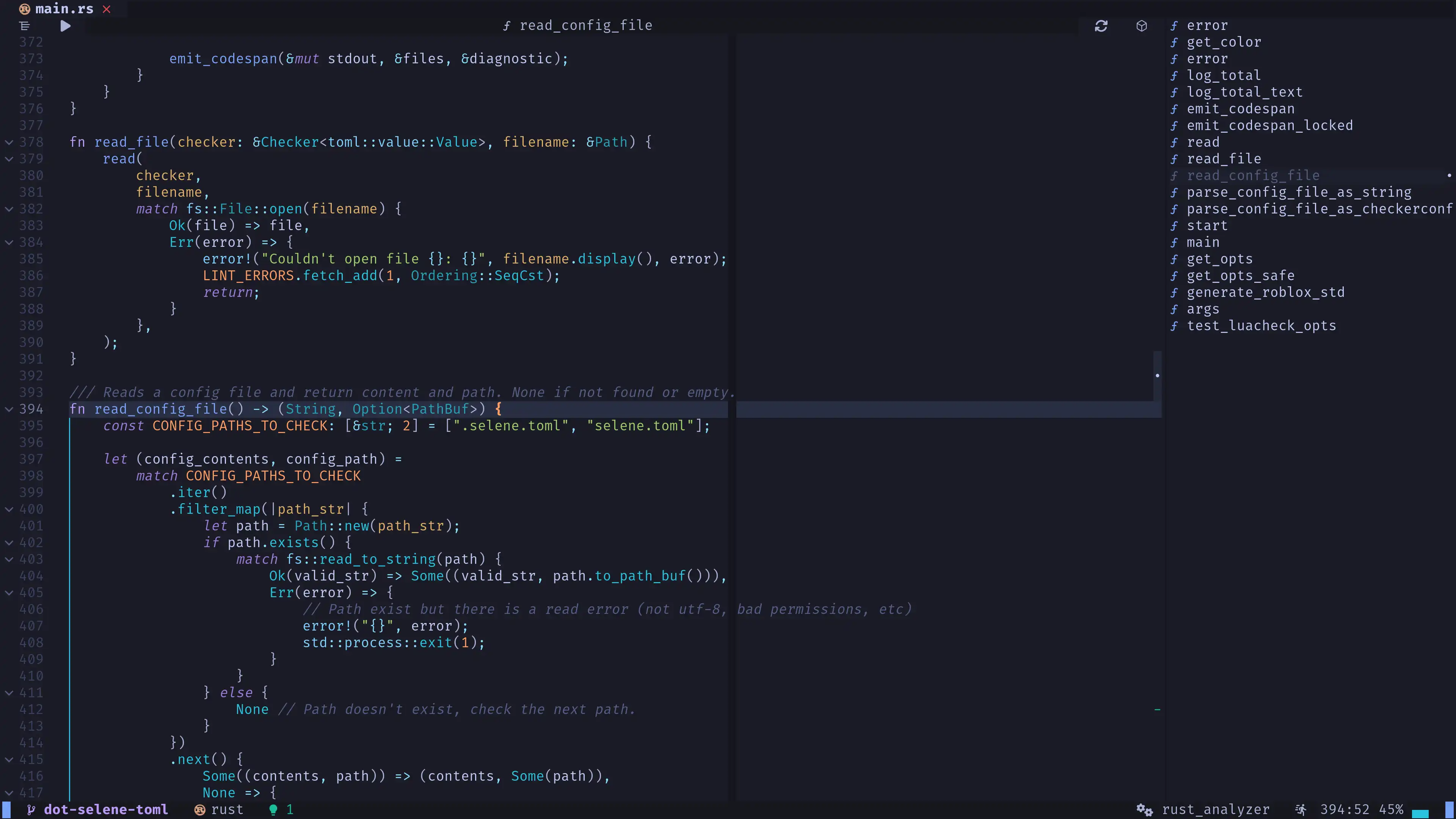Click function icon beside args
The image size is (1456, 819).
1174,309
